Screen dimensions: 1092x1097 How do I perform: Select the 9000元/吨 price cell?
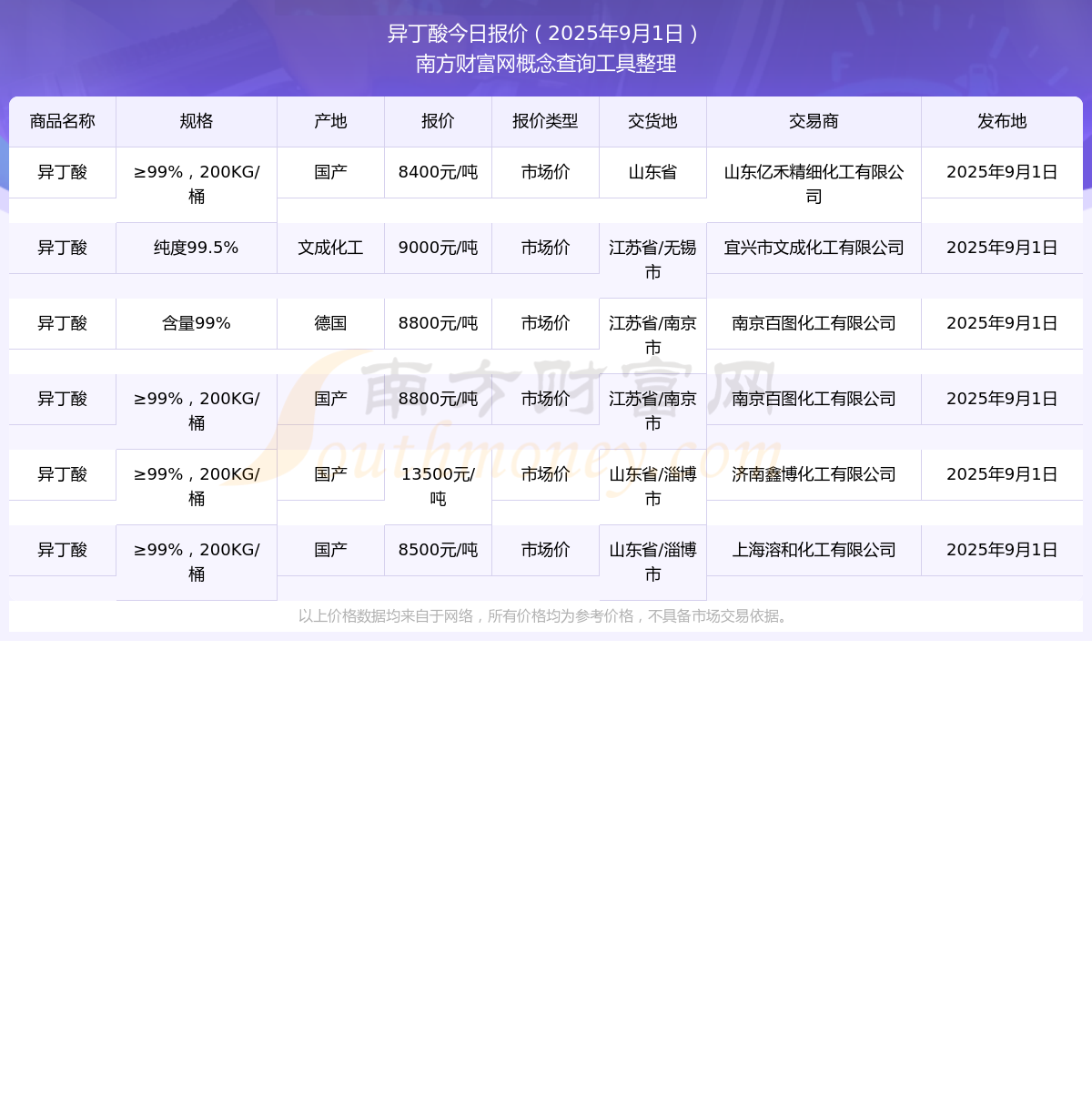pos(438,249)
